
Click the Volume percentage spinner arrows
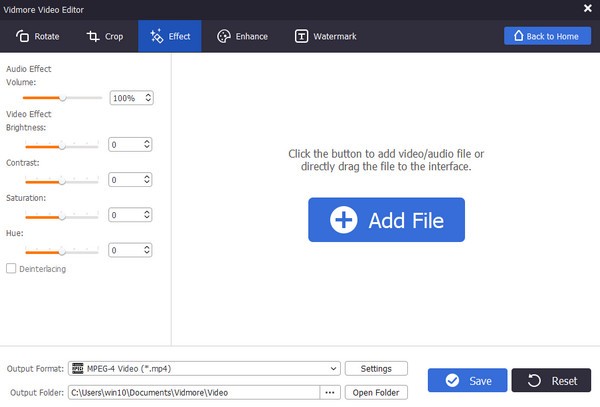[148, 98]
